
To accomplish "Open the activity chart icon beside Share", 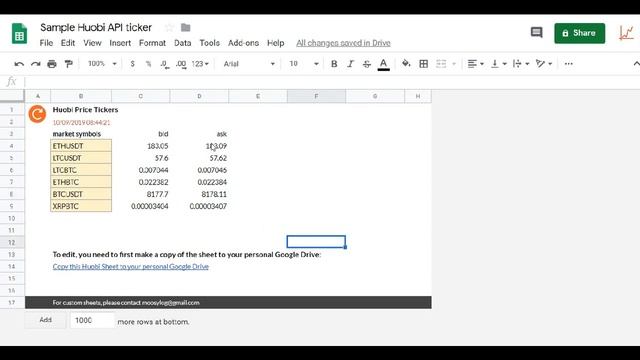I will tap(626, 33).
